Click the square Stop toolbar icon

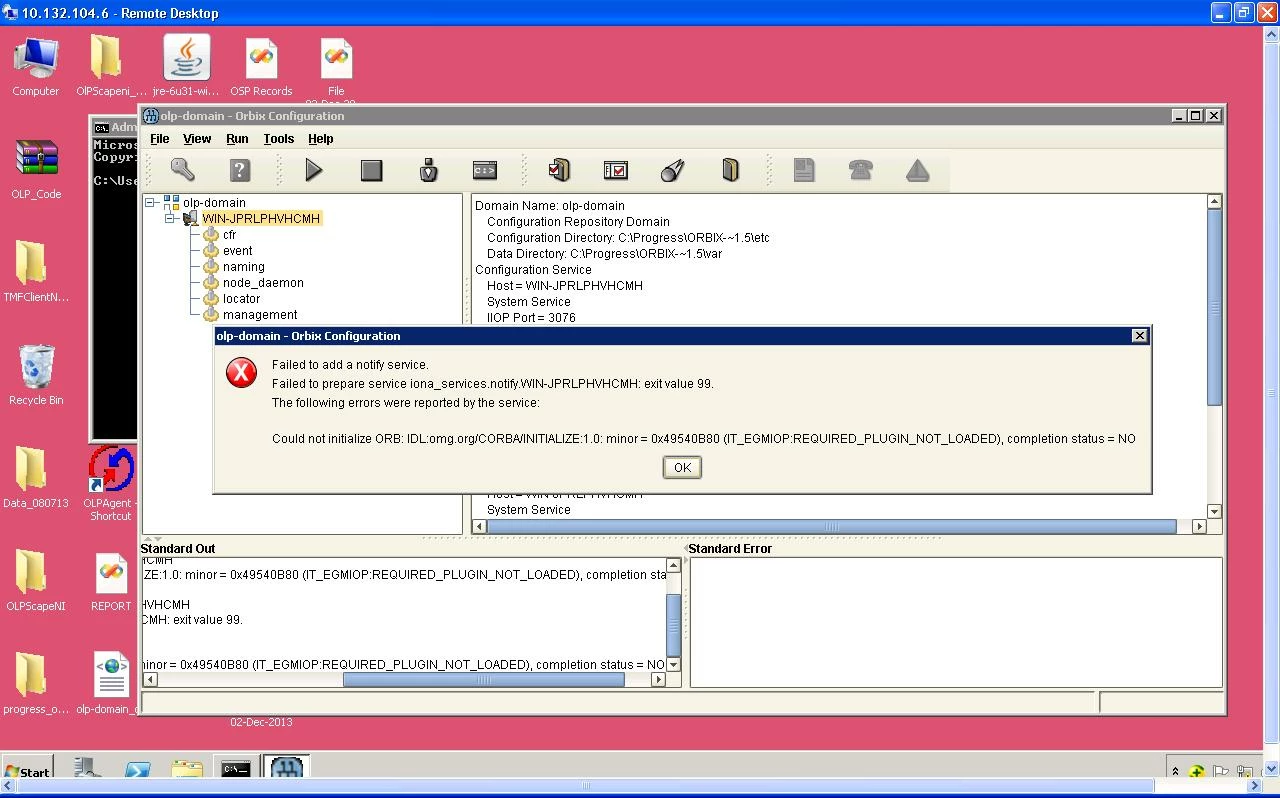(x=372, y=171)
